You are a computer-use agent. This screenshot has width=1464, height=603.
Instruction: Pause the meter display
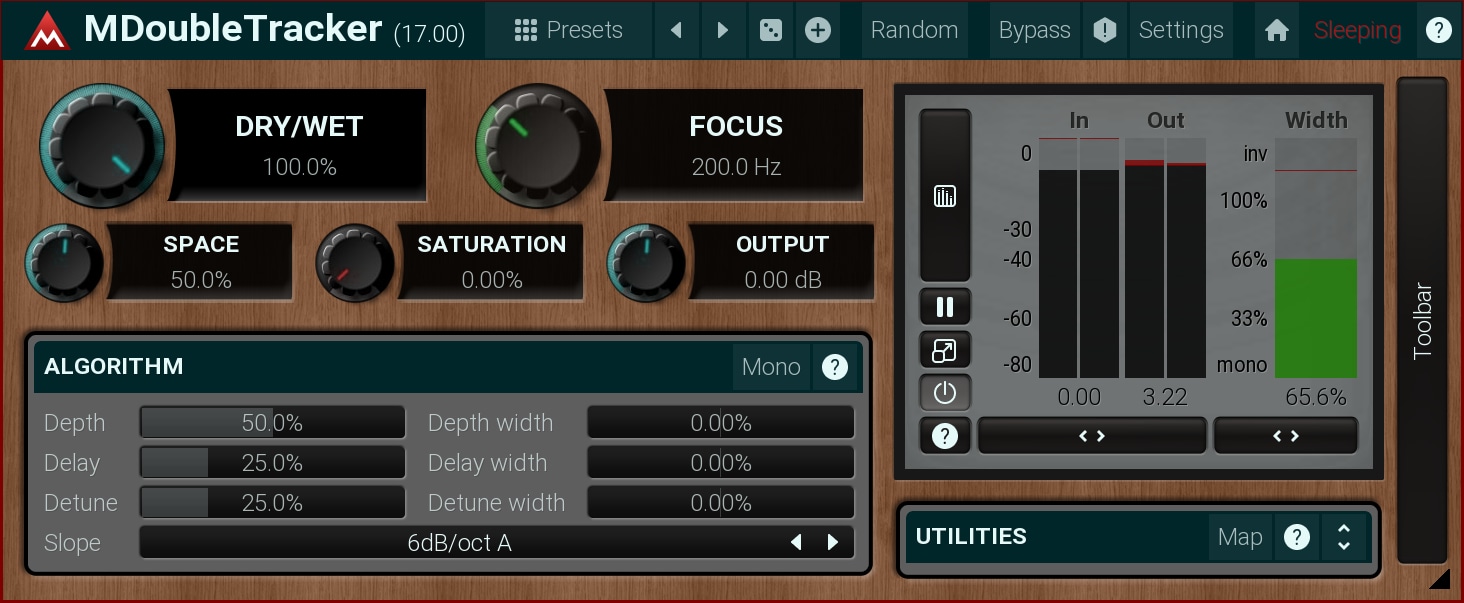[945, 307]
